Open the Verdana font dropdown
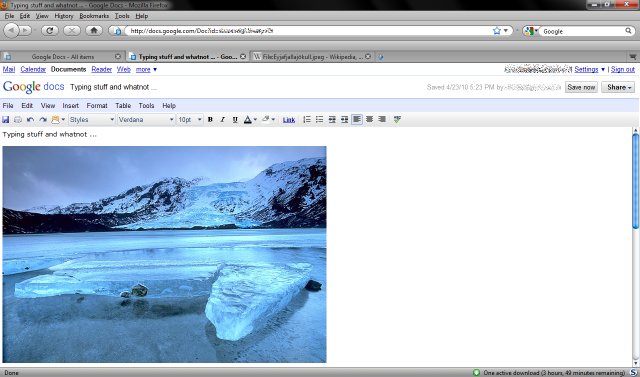 pos(146,120)
